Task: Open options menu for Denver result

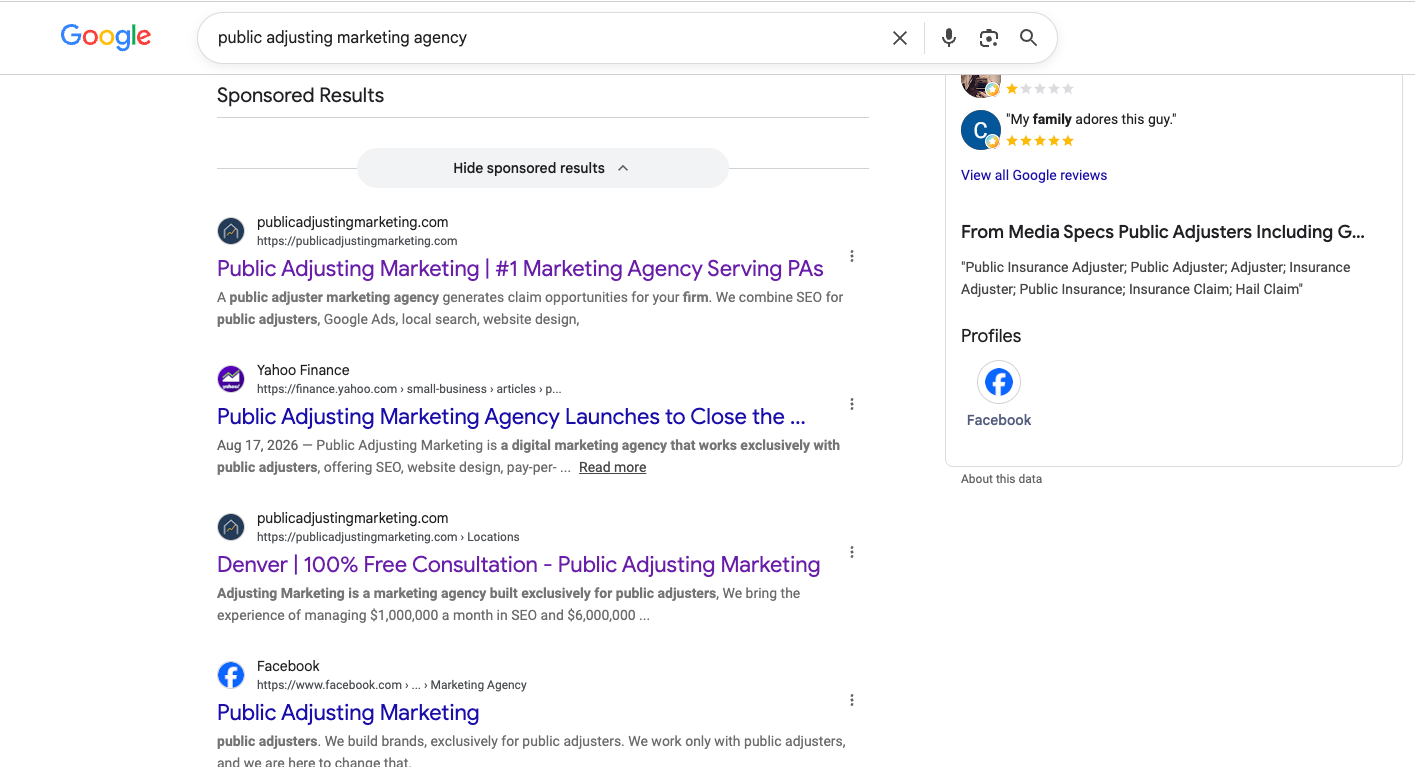Action: click(x=852, y=552)
